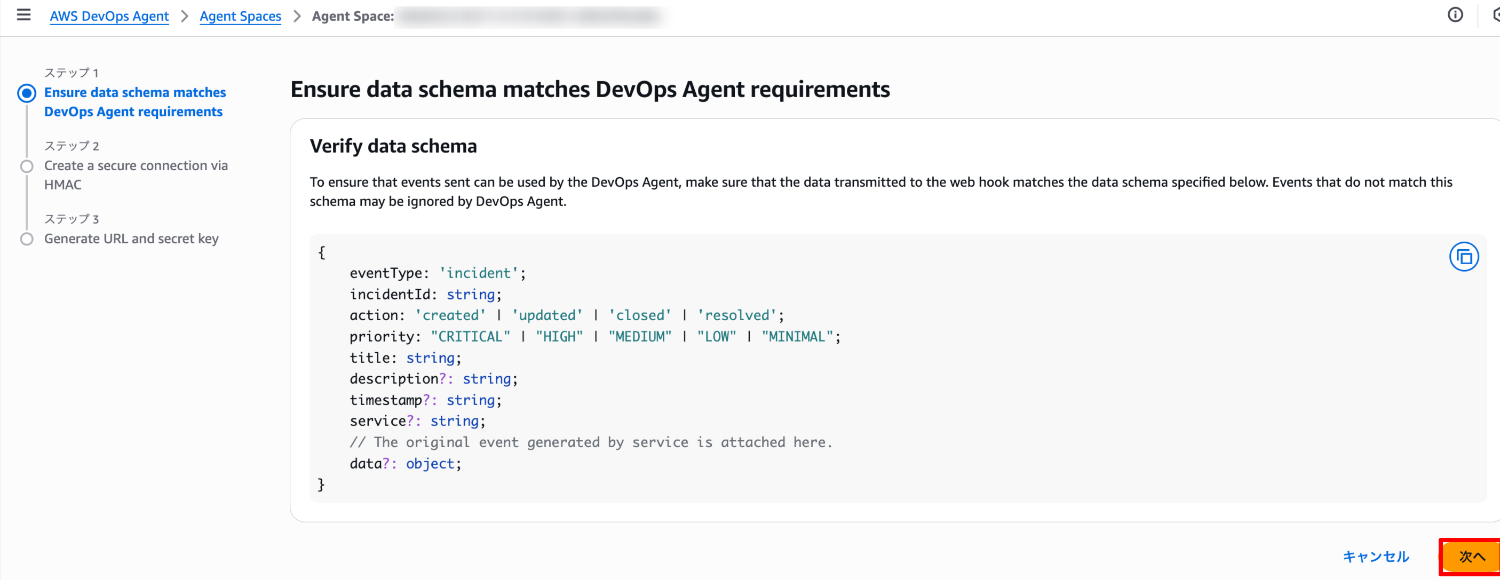
Task: Click the 'Verify data schema' heading
Action: tap(393, 146)
